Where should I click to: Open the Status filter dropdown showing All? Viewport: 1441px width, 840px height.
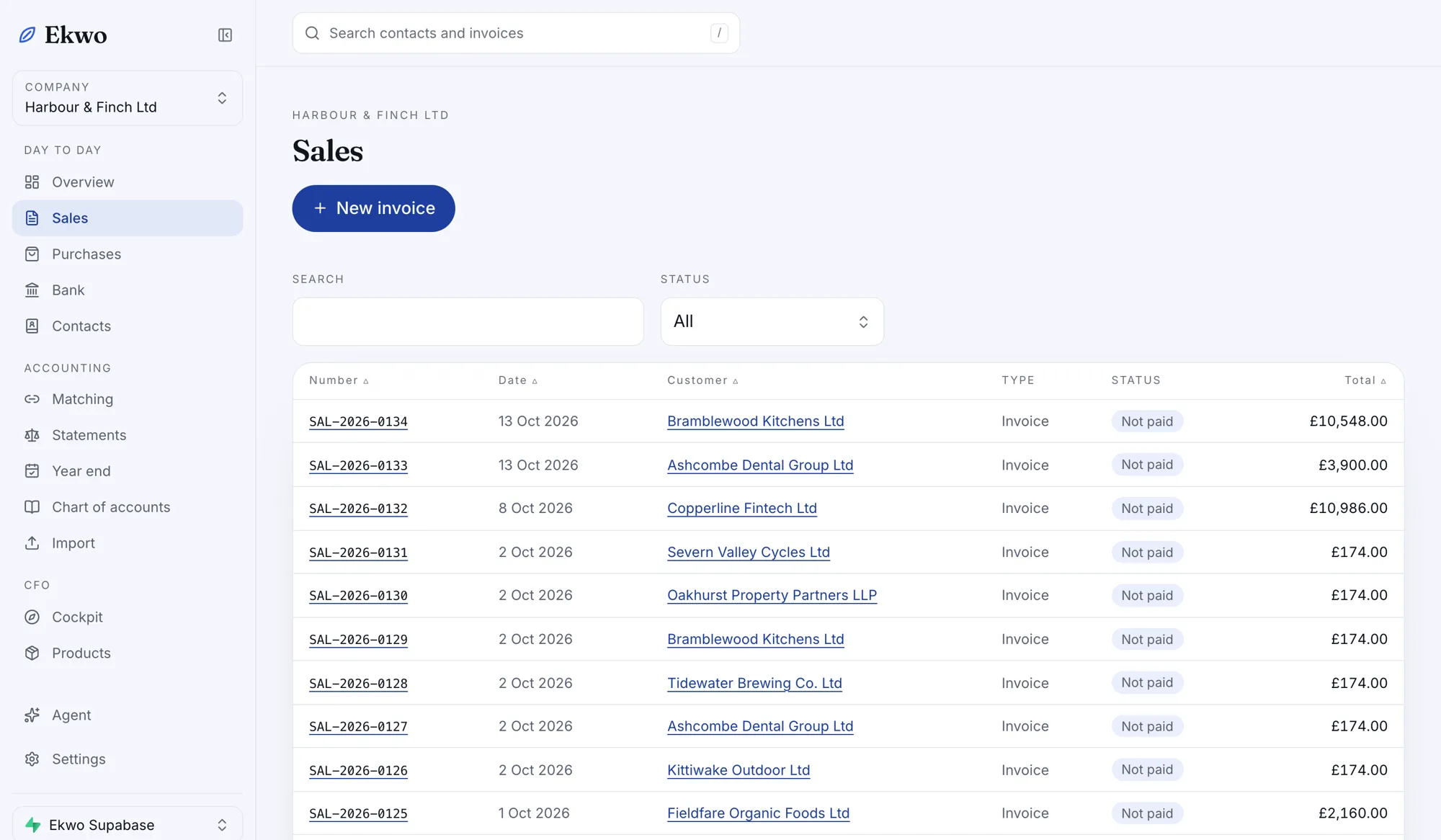coord(772,321)
